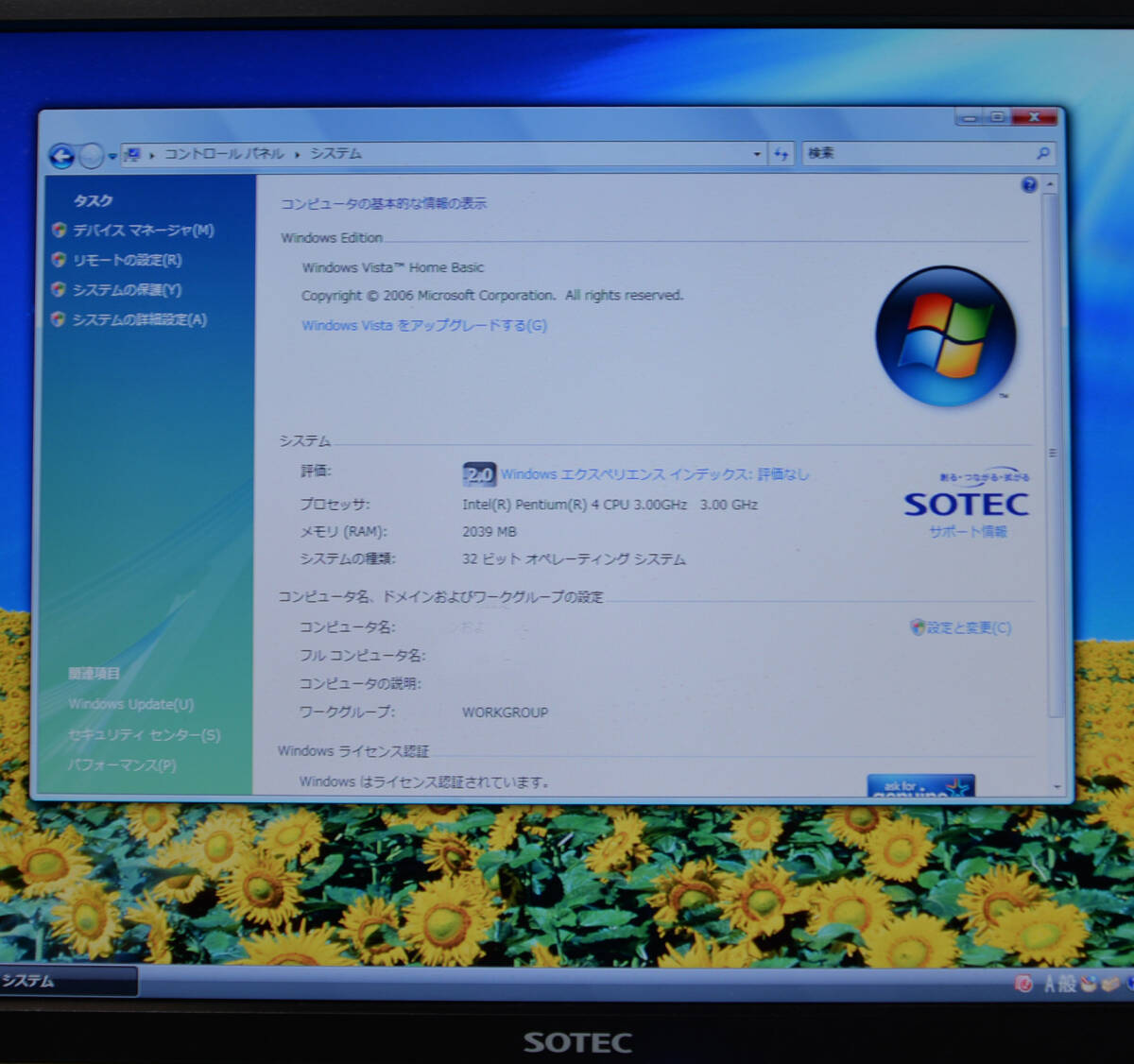The height and width of the screenshot is (1064, 1134).
Task: Click the computer icon in address bar
Action: click(133, 154)
